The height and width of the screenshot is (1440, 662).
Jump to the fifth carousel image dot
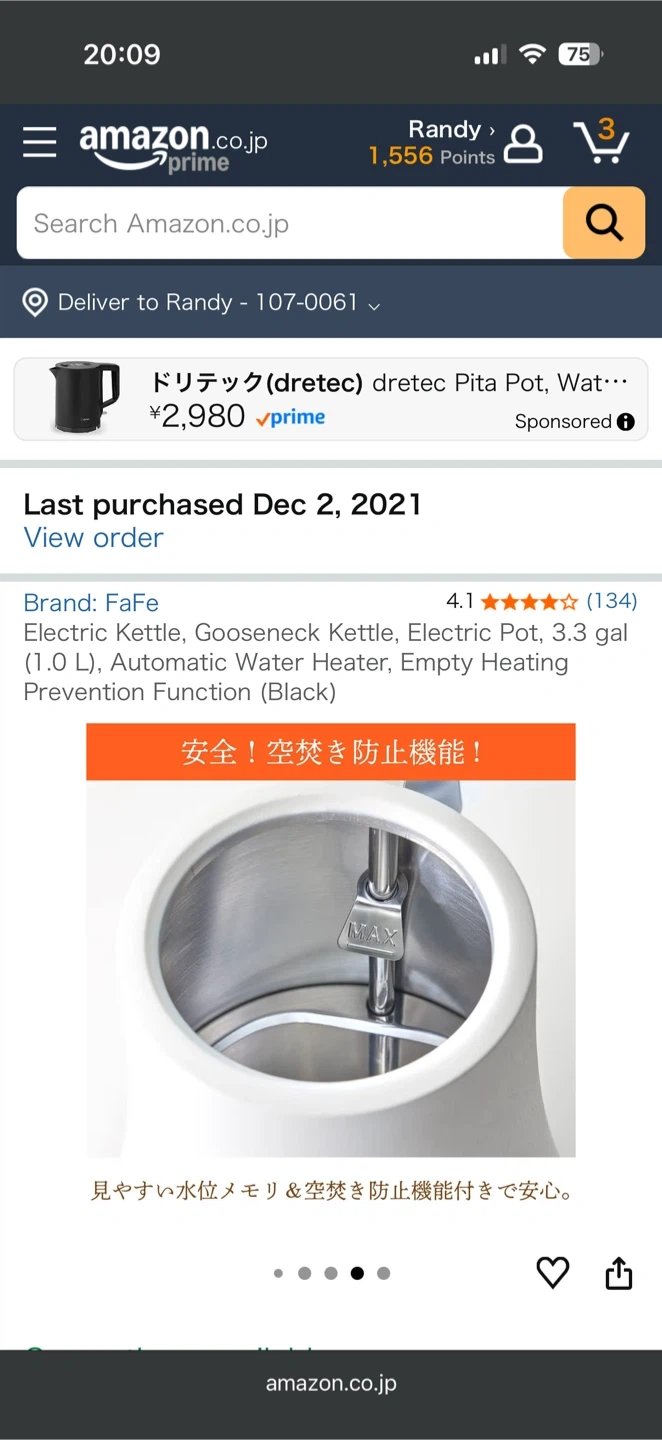point(383,1273)
